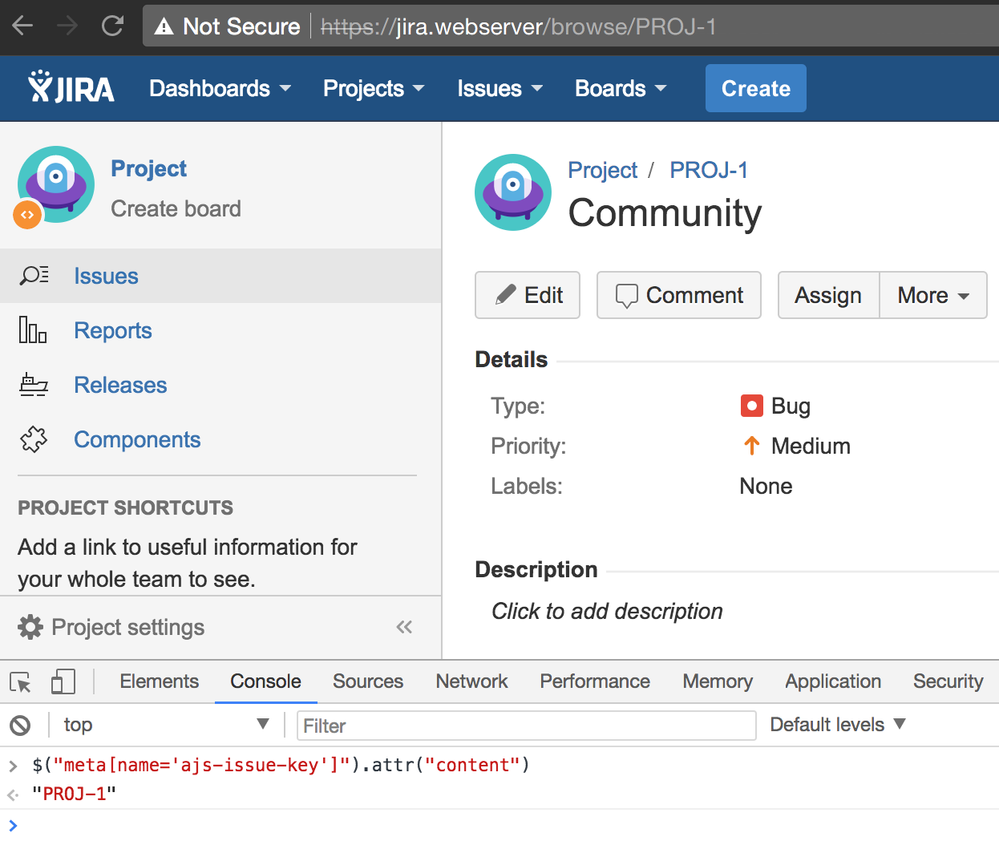Expand the Dashboards dropdown menu

point(220,88)
